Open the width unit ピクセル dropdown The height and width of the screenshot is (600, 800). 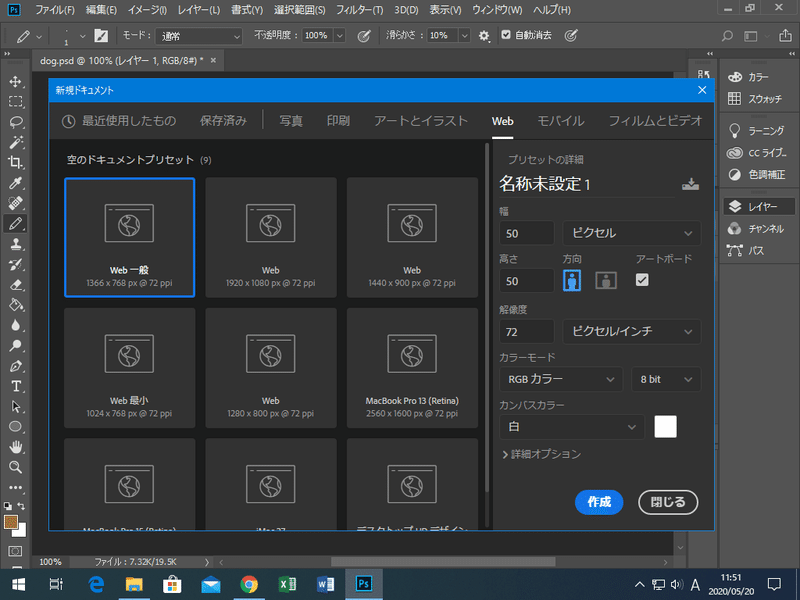(x=632, y=233)
